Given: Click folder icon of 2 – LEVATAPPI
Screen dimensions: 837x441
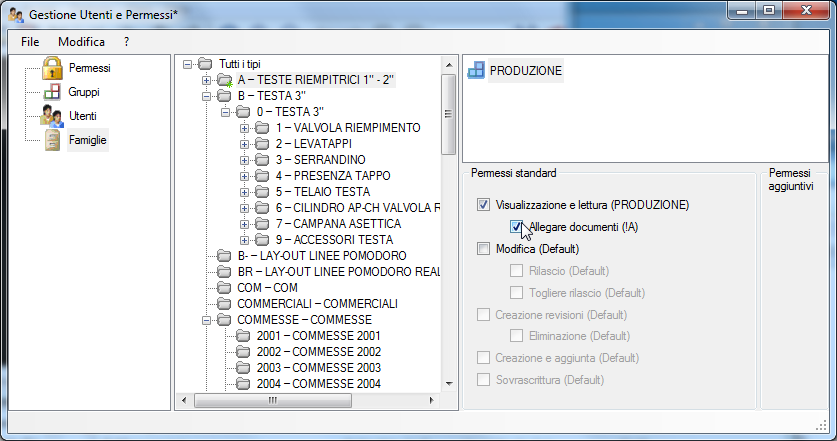Looking at the screenshot, I should 262,144.
